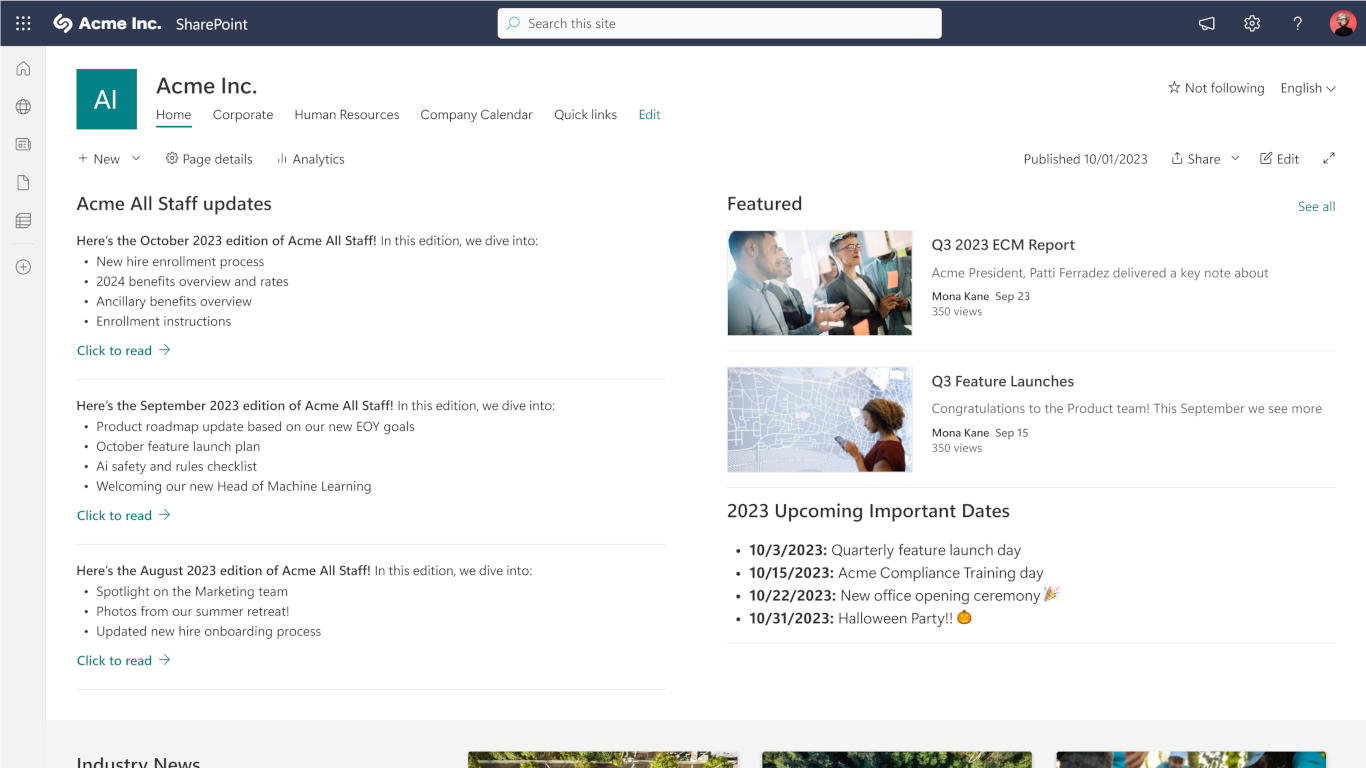
Task: Click in the Search this site box
Action: [719, 23]
